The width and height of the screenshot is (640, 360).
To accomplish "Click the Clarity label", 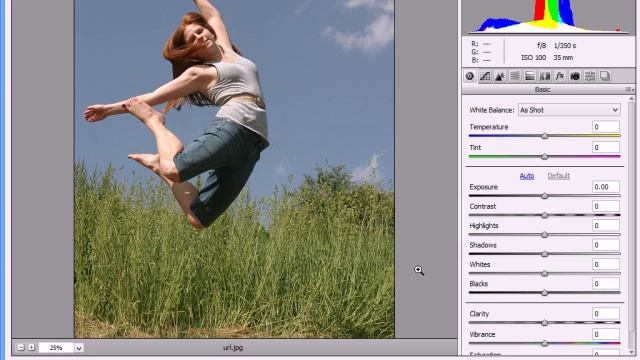I will [479, 314].
